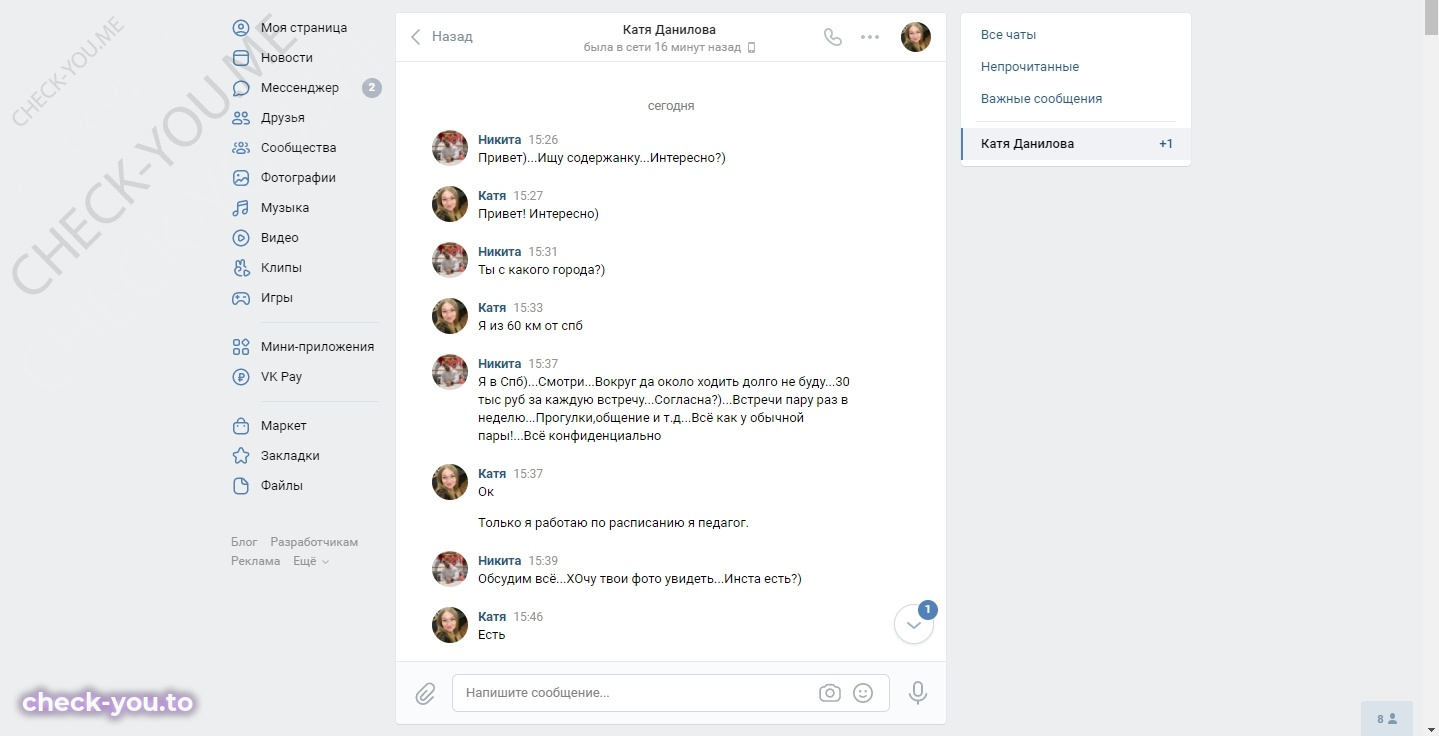Click the Реклама footer link
Screen dimensions: 1439x736
click(256, 561)
